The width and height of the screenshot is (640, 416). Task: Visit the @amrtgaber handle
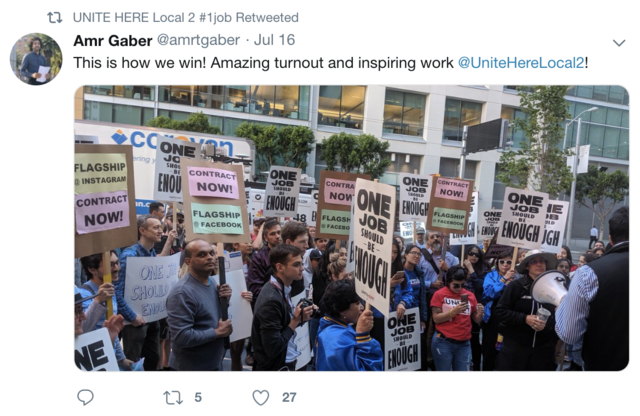coord(198,40)
